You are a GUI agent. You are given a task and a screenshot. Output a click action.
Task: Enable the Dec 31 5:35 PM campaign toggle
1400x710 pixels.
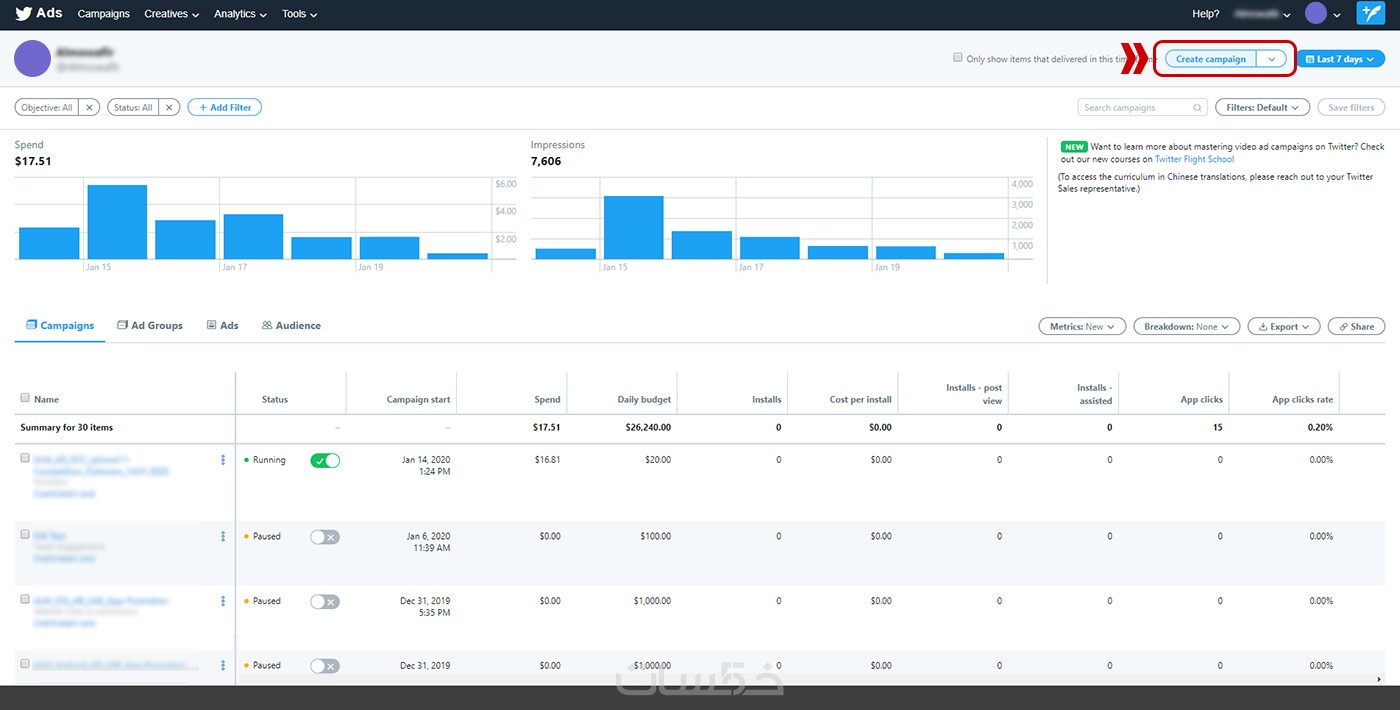[325, 601]
